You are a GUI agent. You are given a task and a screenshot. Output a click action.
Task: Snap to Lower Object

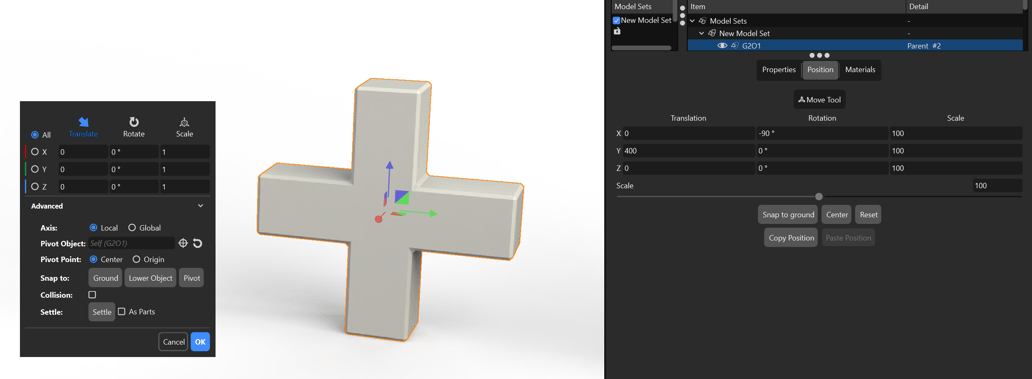151,278
